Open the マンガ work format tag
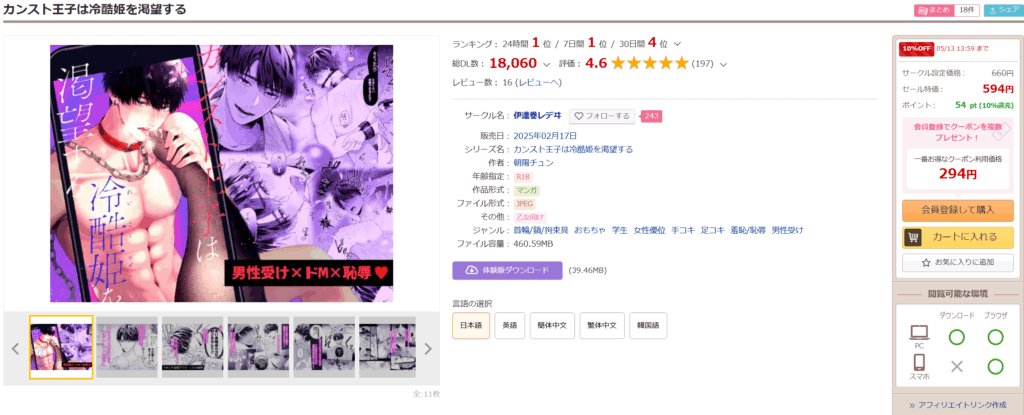Image resolution: width=1024 pixels, height=415 pixels. (526, 190)
